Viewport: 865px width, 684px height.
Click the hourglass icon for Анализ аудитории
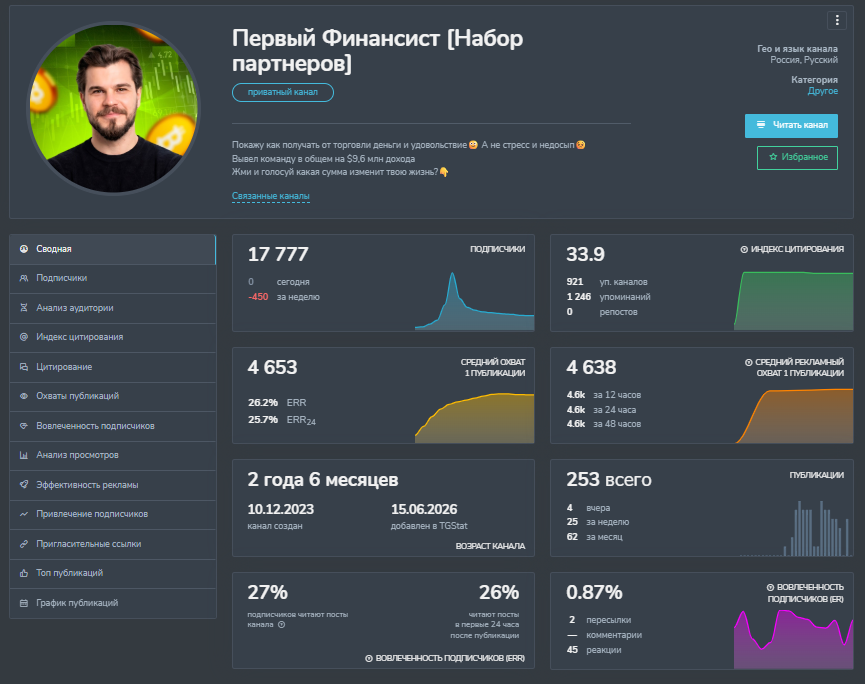point(24,308)
